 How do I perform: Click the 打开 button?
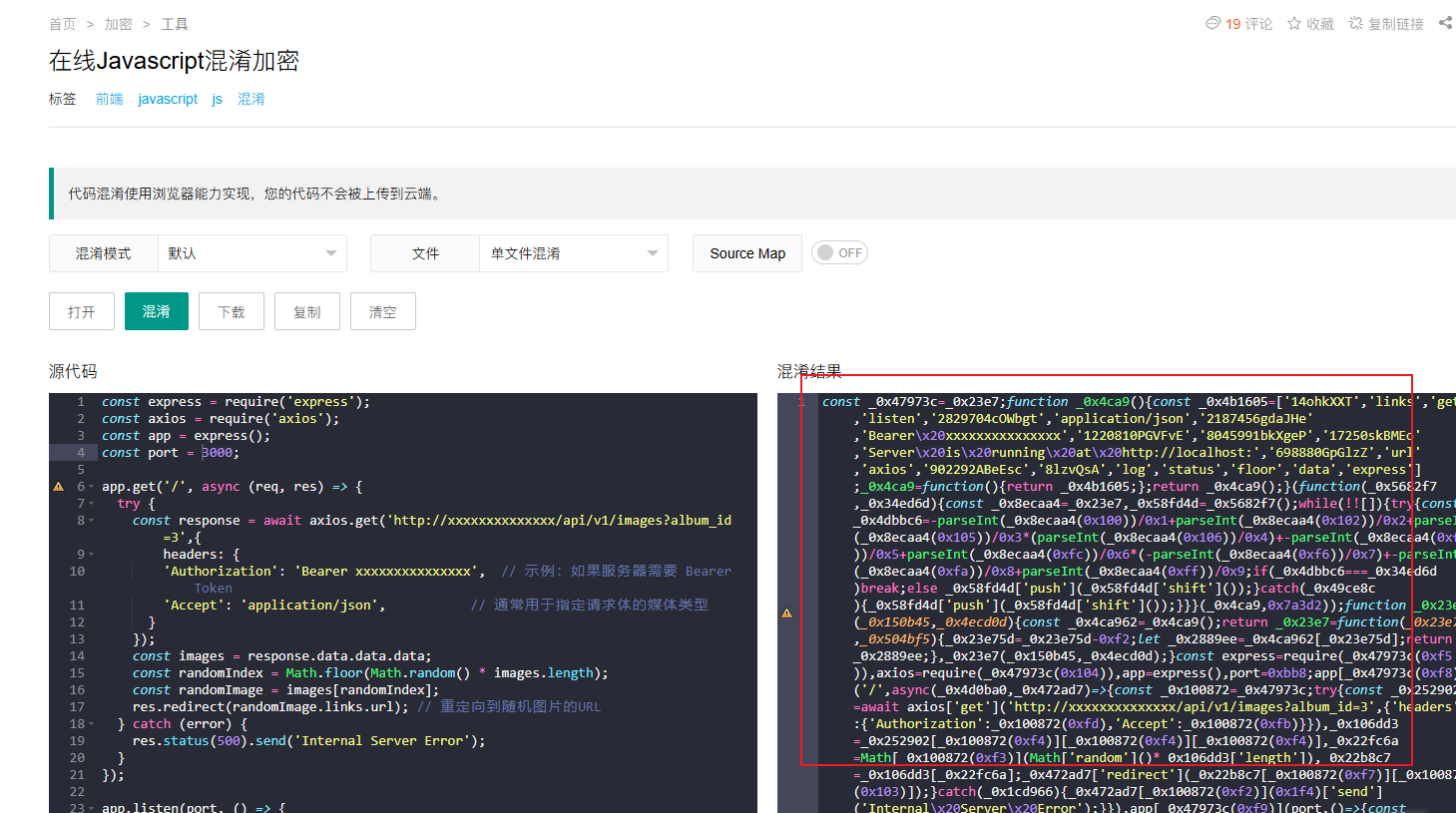point(82,311)
